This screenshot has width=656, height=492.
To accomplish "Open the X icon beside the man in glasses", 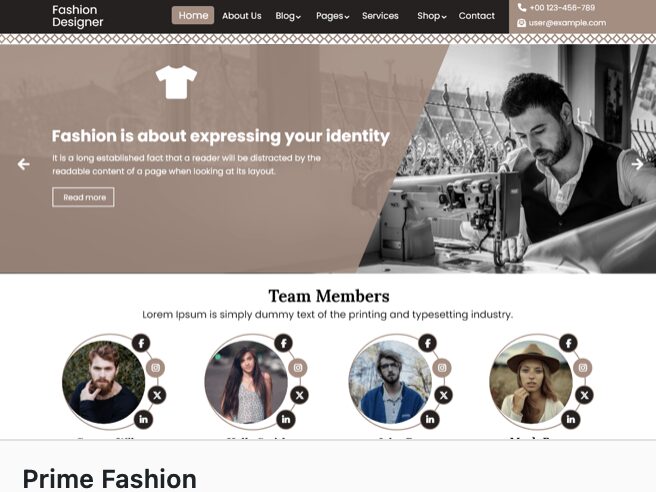I will [444, 395].
